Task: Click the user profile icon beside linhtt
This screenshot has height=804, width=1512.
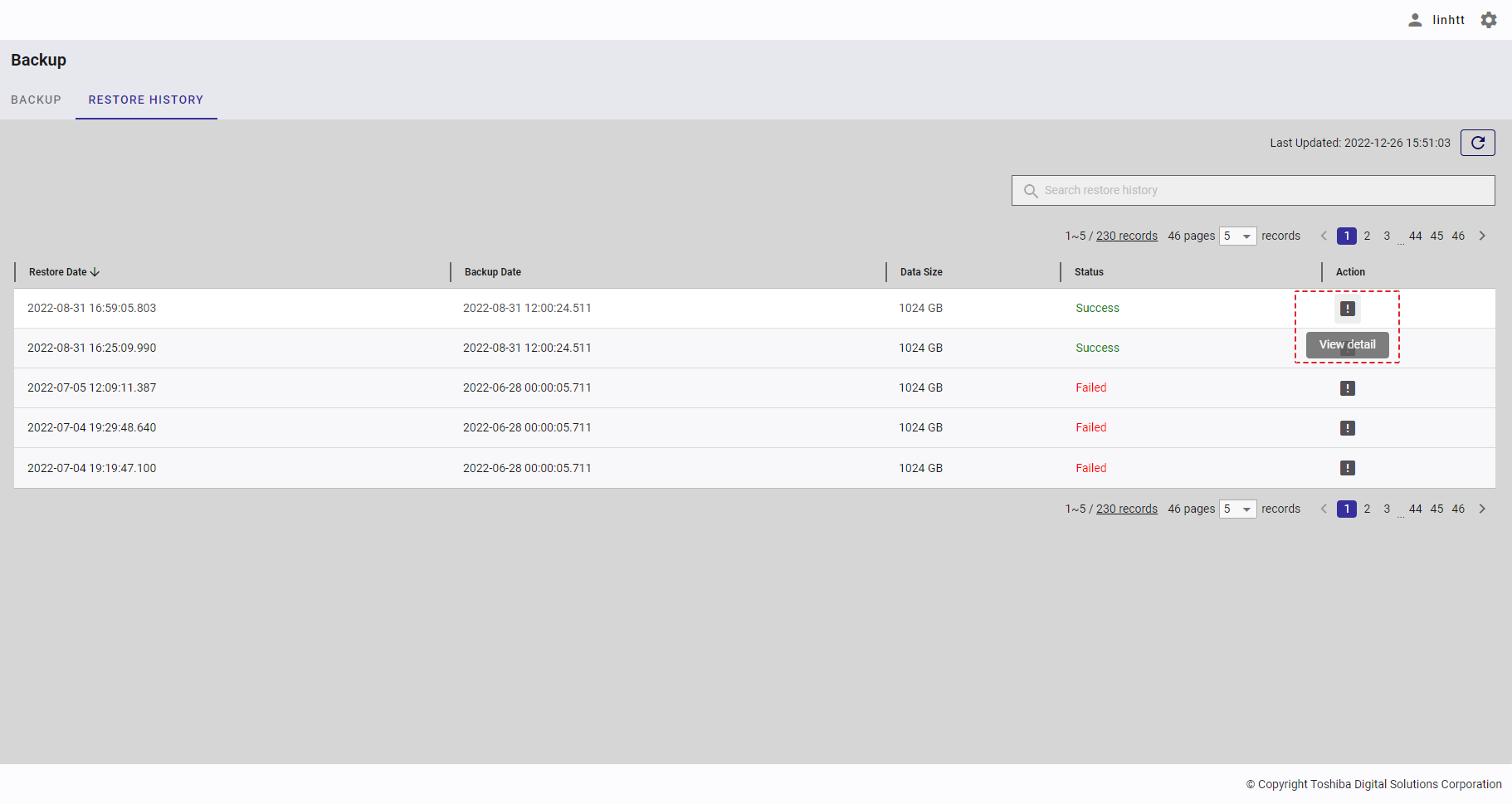Action: [x=1415, y=20]
